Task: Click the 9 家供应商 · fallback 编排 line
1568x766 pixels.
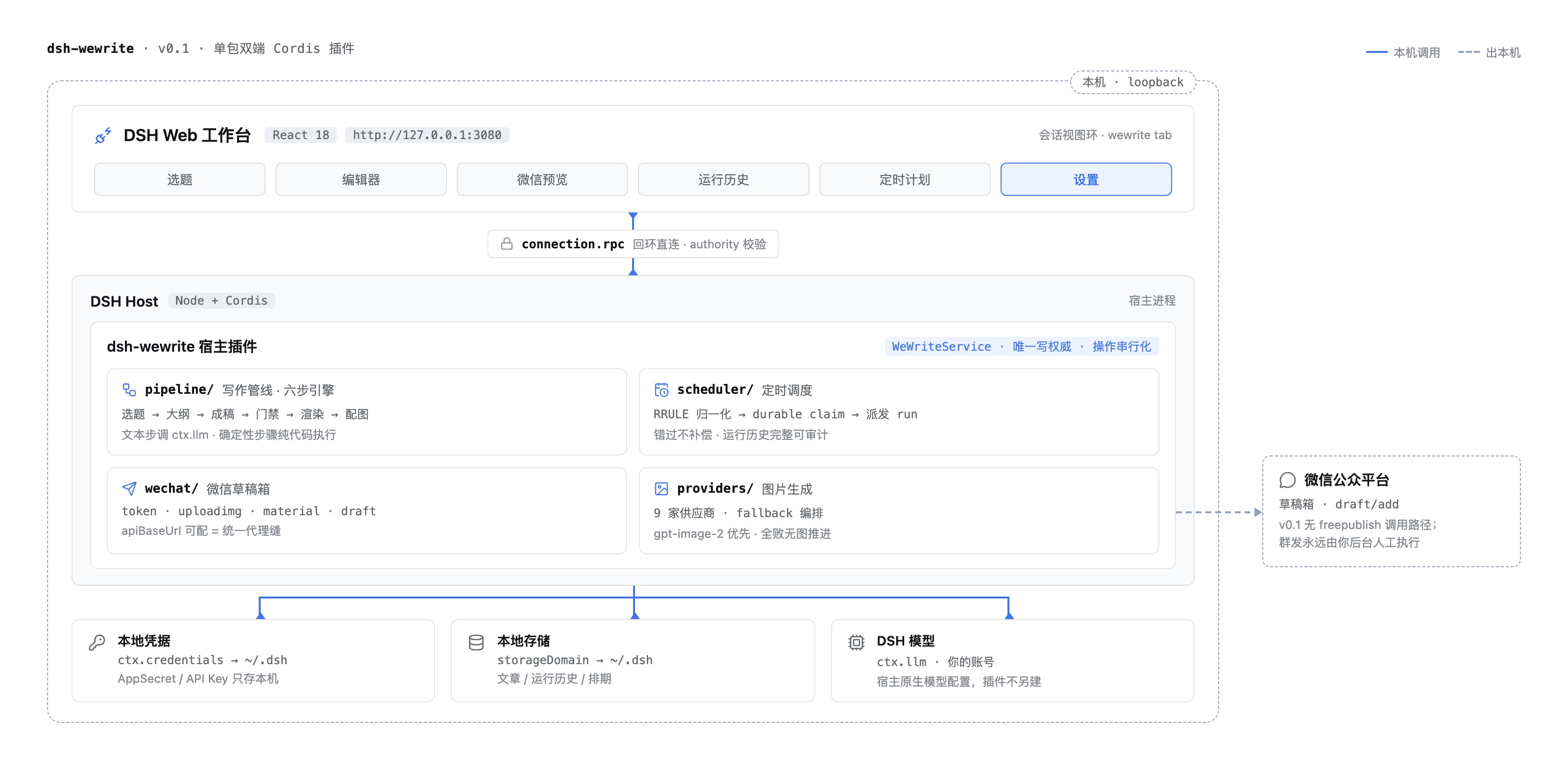Action: click(x=738, y=513)
